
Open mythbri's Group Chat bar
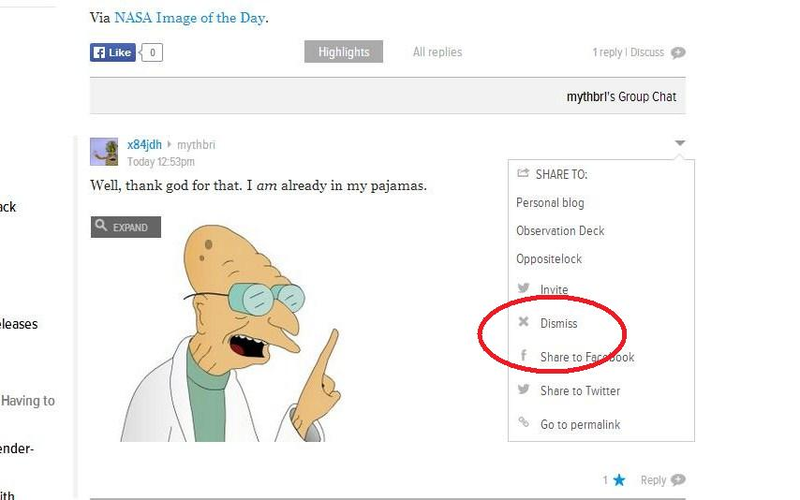coord(388,96)
